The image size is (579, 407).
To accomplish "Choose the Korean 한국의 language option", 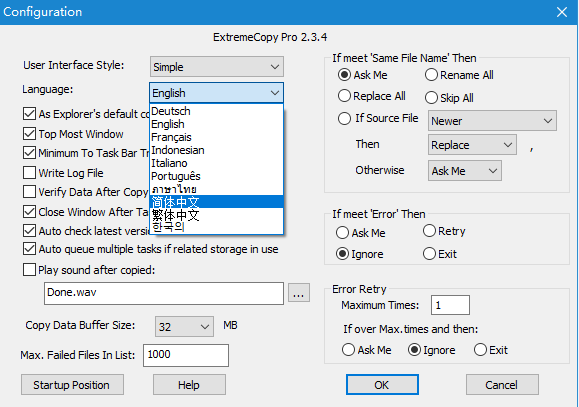I will point(217,227).
